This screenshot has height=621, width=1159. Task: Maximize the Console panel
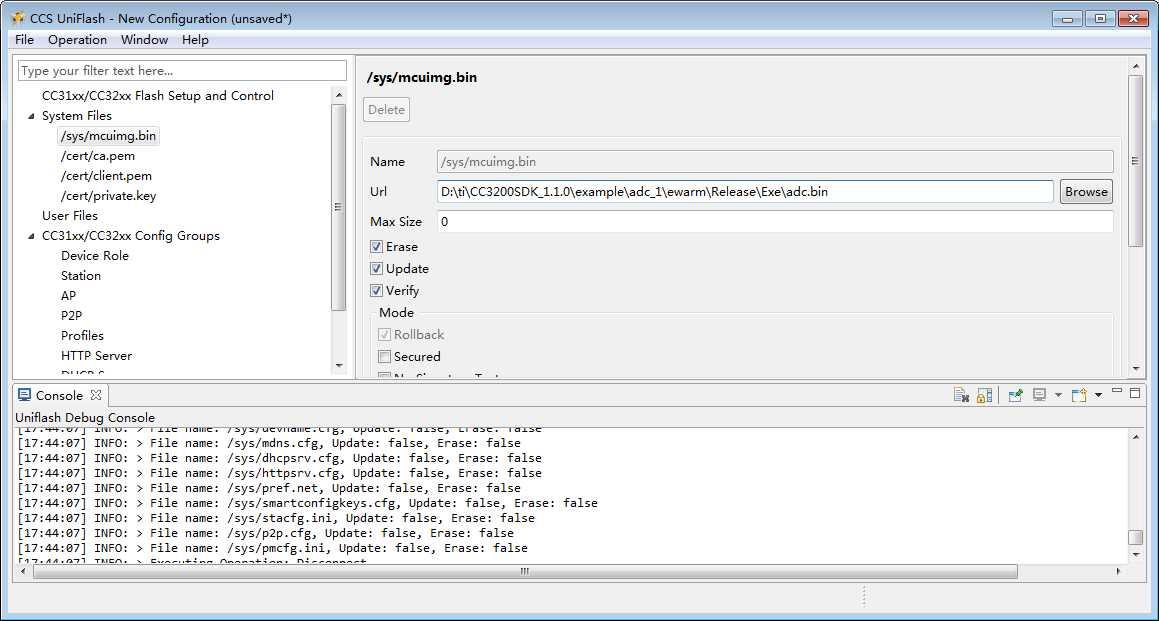click(x=1135, y=392)
